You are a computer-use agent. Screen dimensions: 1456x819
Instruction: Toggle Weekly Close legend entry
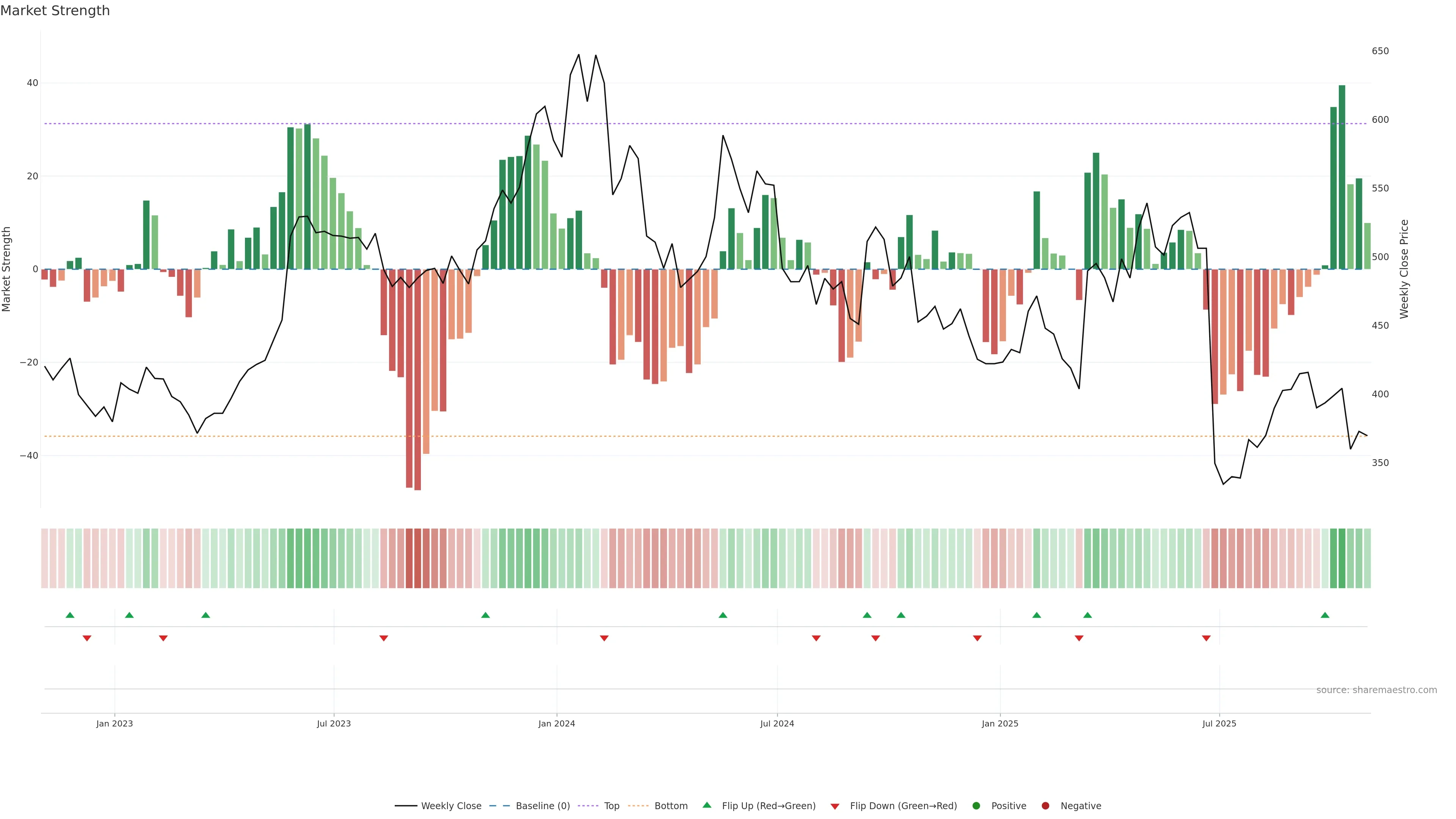(450, 805)
